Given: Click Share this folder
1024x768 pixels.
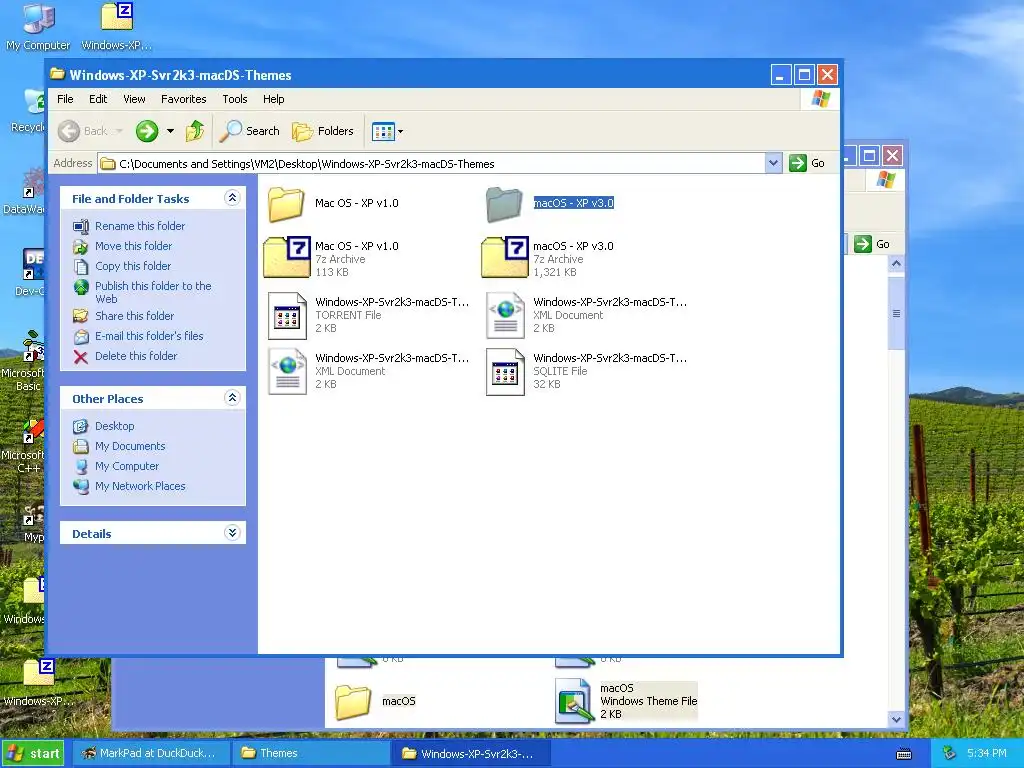Looking at the screenshot, I should click(x=135, y=316).
